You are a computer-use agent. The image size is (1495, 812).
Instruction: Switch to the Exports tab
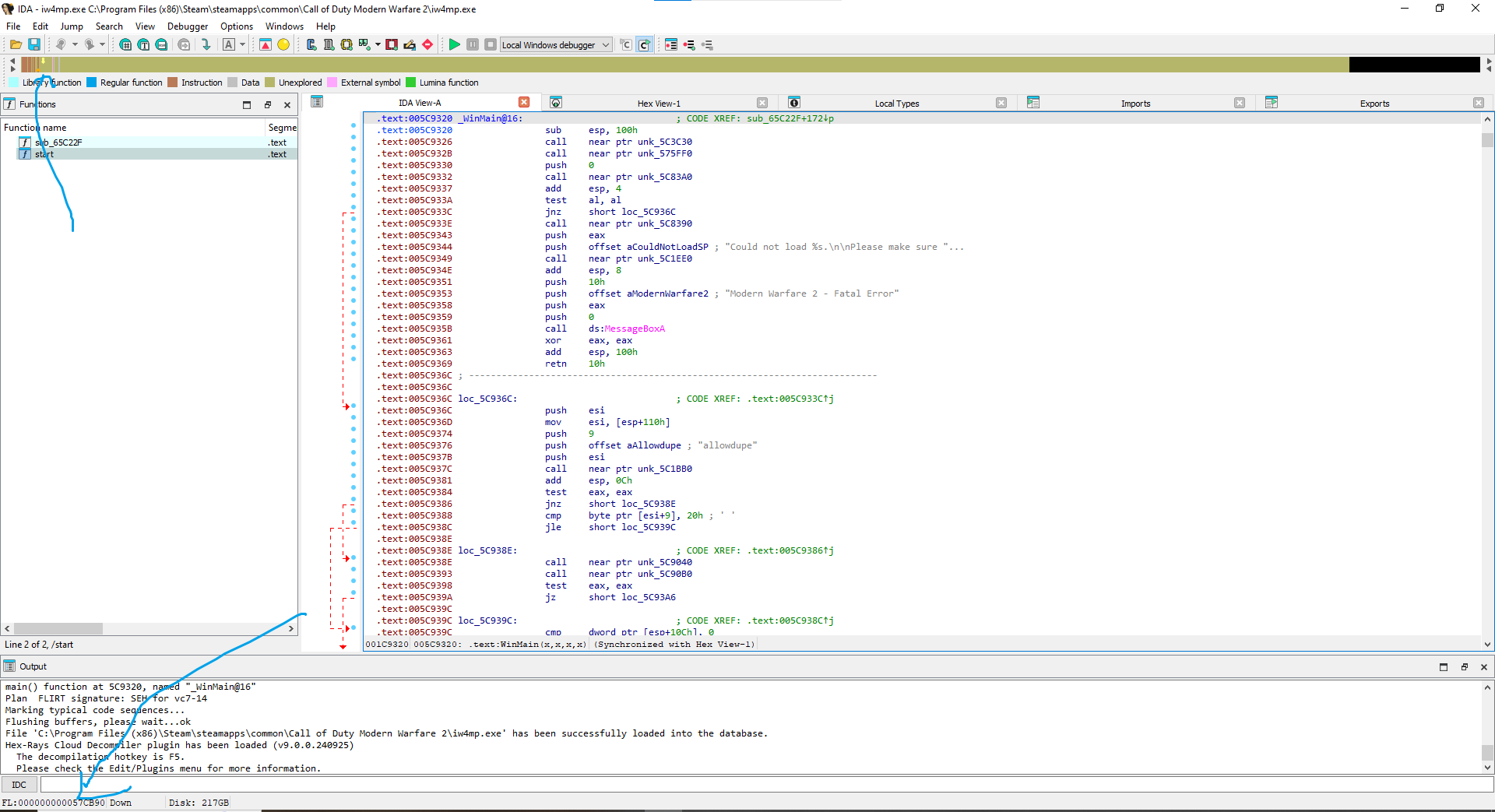[x=1374, y=103]
